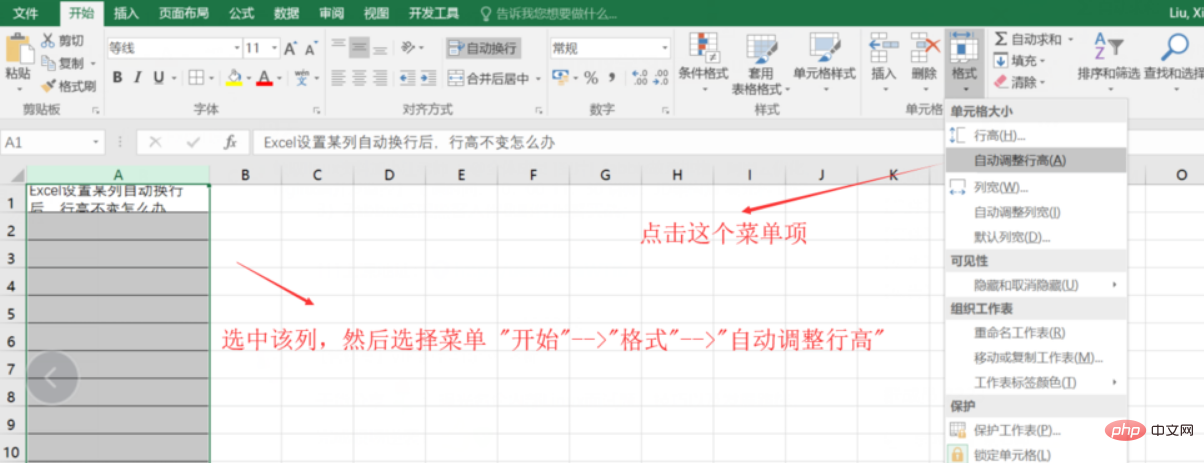Switch to the Insert (插入) tab
The width and height of the screenshot is (1204, 463).
point(126,13)
